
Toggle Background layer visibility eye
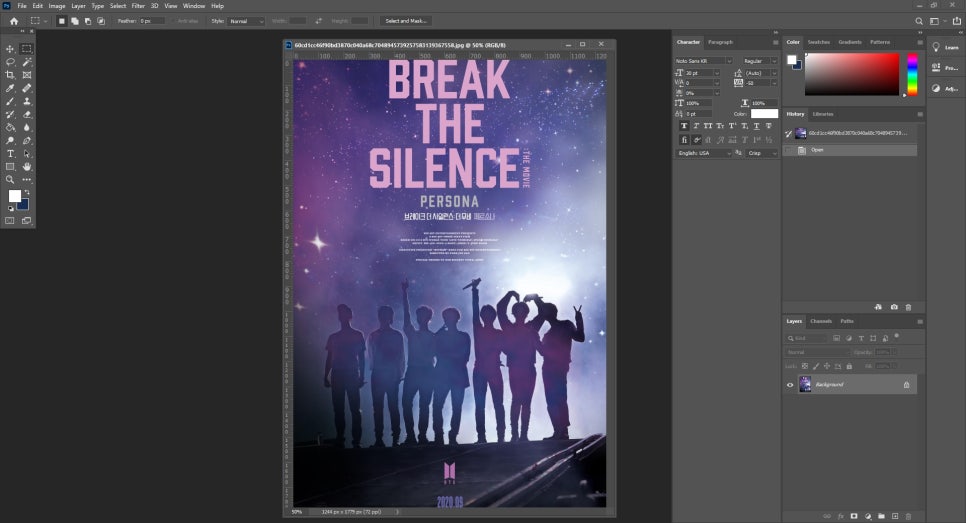790,385
